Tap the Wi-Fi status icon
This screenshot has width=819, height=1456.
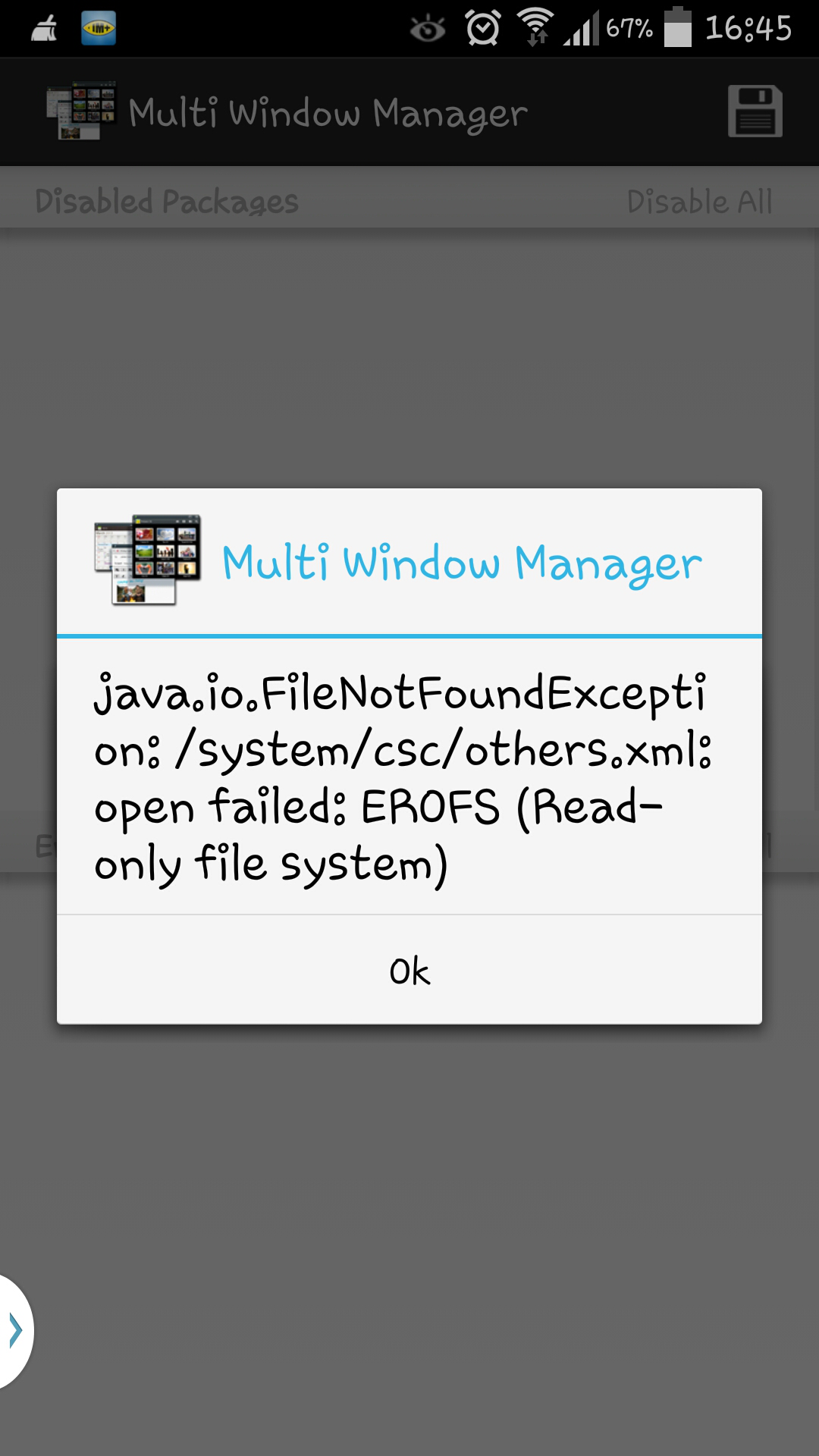click(535, 27)
